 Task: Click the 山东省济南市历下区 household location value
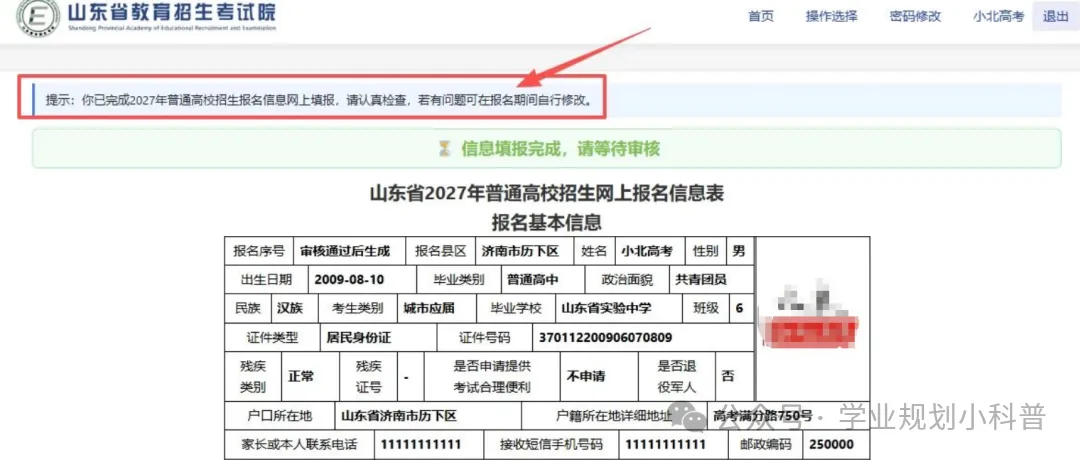[399, 416]
